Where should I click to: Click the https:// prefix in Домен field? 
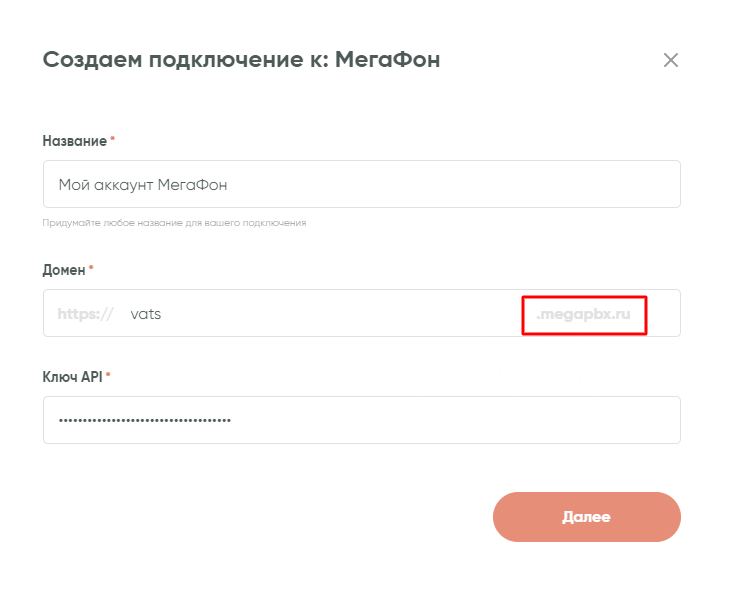coord(85,314)
